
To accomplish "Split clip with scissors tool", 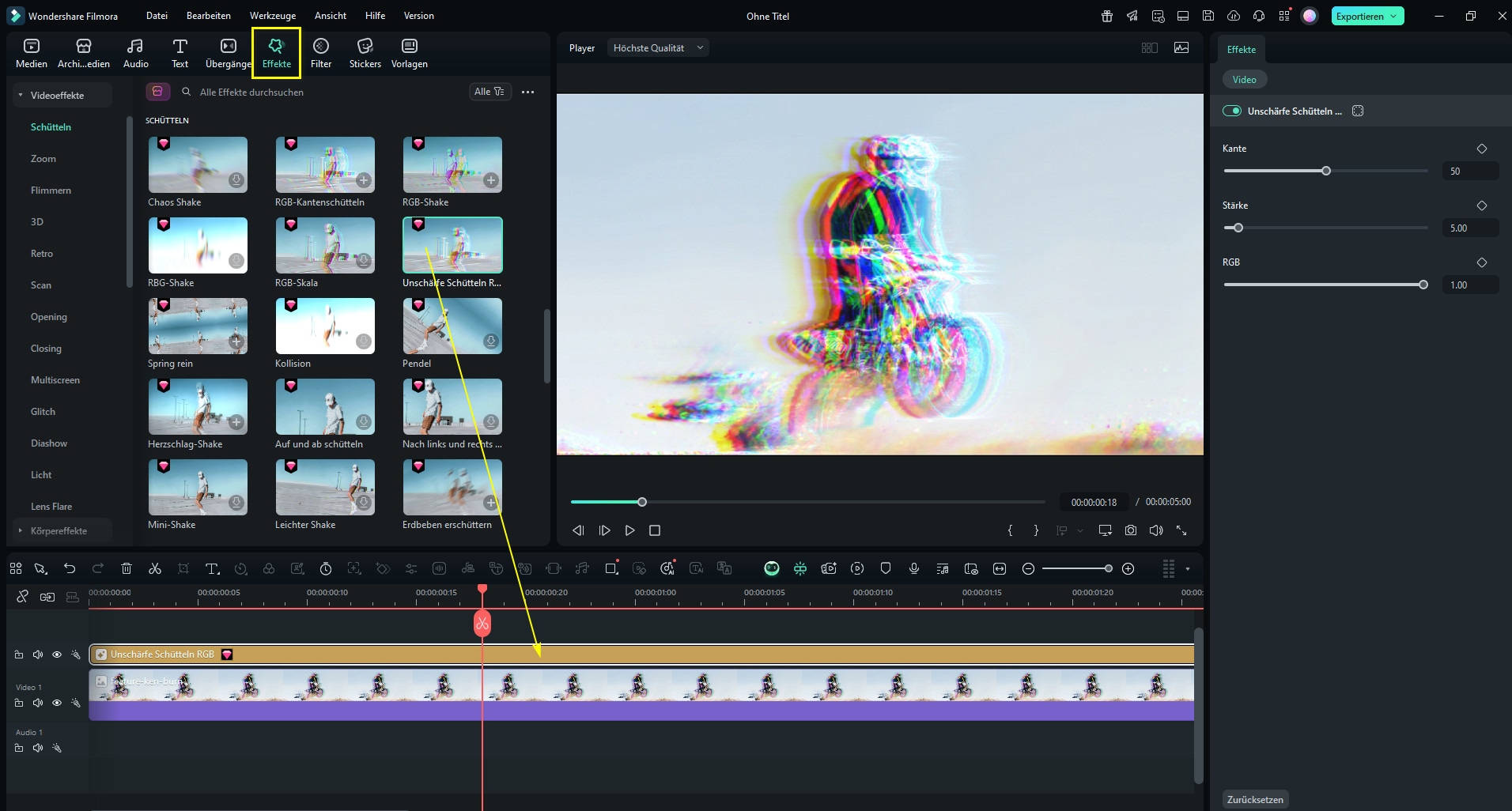I will tap(155, 568).
